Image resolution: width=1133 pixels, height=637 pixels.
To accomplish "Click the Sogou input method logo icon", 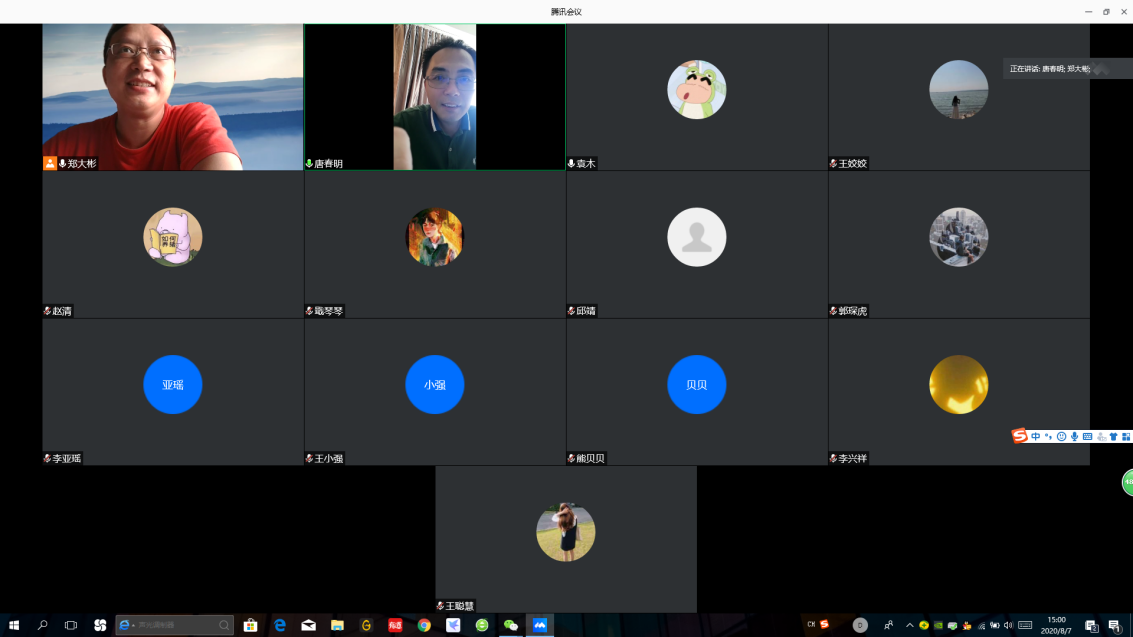I will [1019, 436].
